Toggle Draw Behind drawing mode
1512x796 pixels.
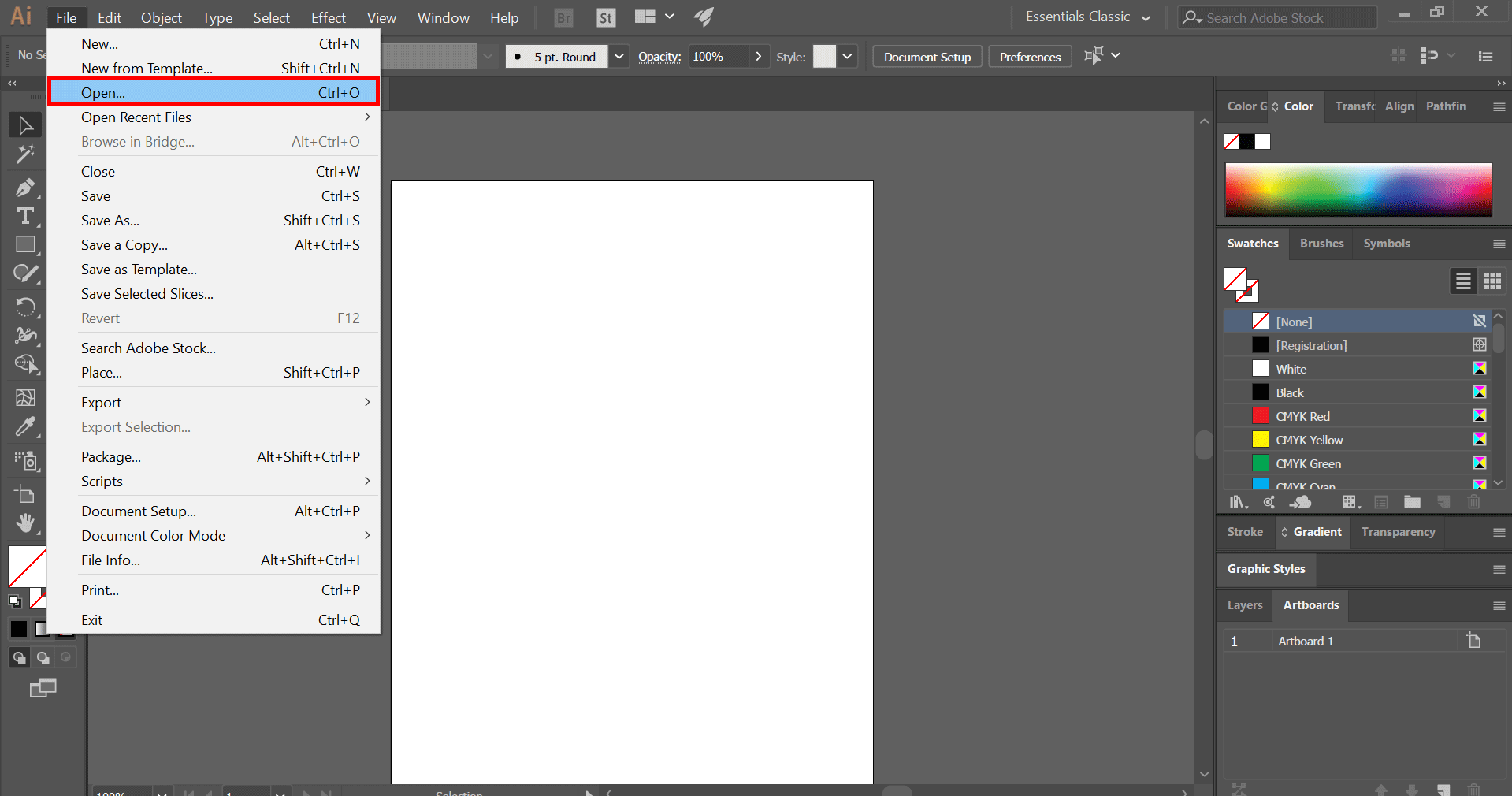point(43,657)
